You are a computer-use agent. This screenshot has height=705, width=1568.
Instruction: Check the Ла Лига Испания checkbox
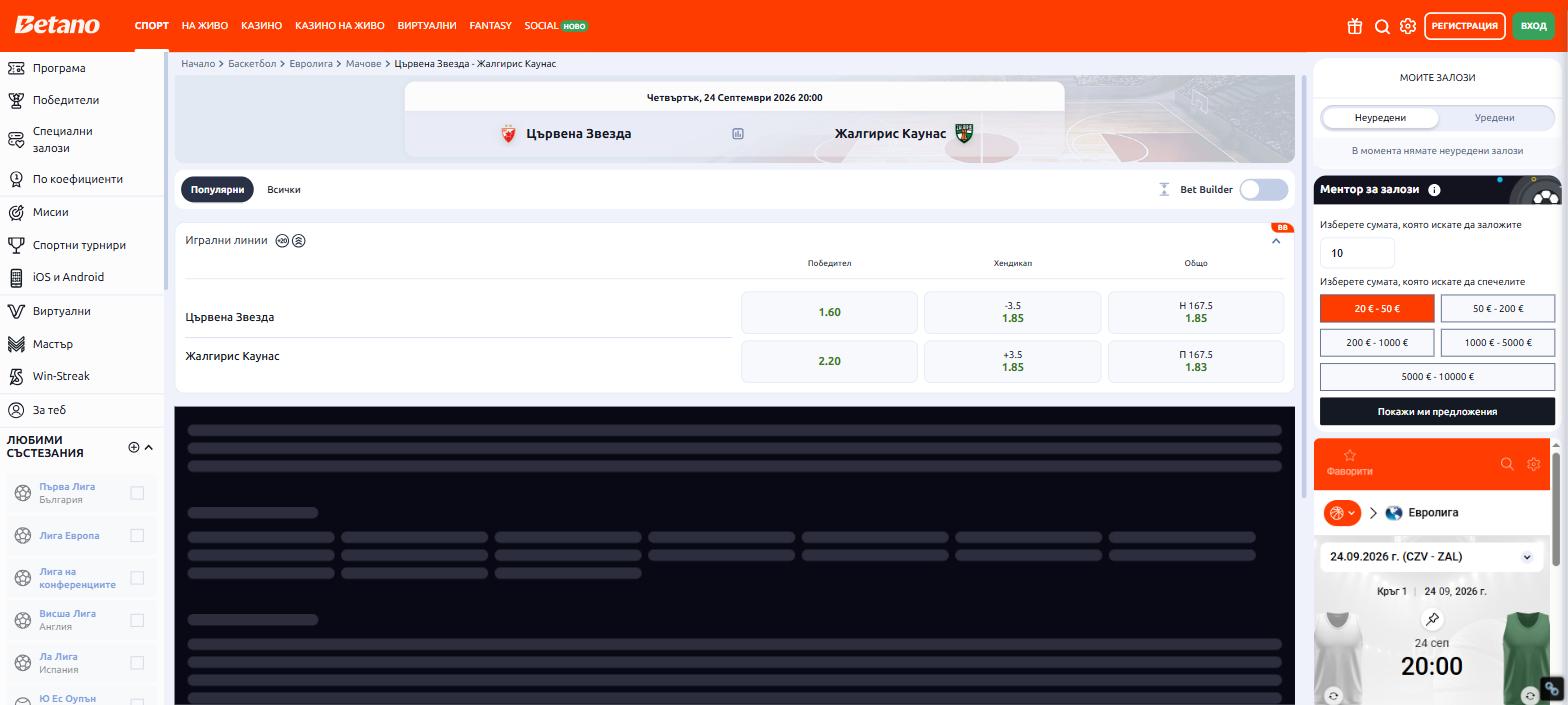coord(137,663)
